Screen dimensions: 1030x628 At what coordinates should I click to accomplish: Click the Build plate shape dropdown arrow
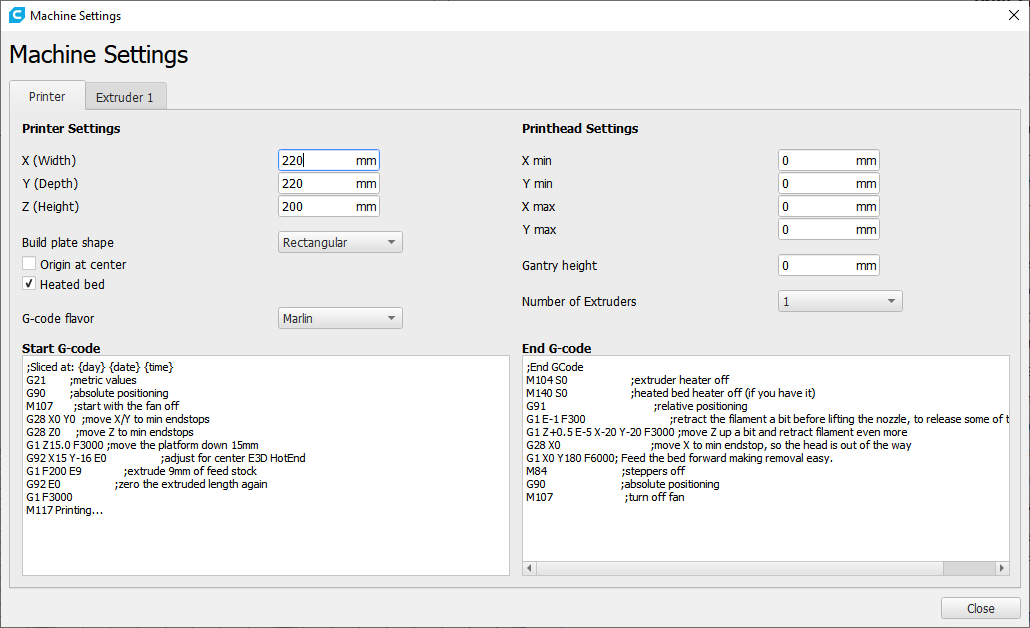point(393,242)
